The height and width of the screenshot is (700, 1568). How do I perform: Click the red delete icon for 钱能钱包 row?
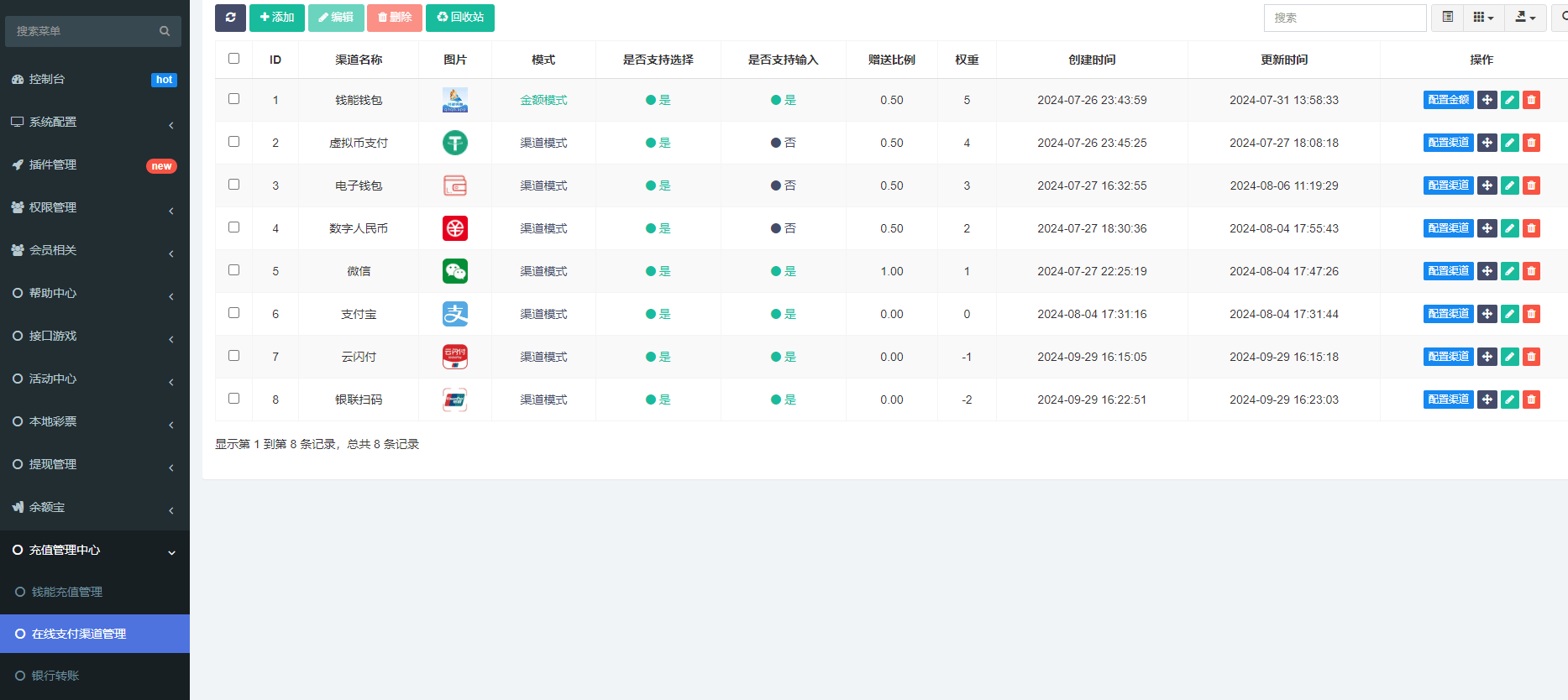tap(1531, 100)
